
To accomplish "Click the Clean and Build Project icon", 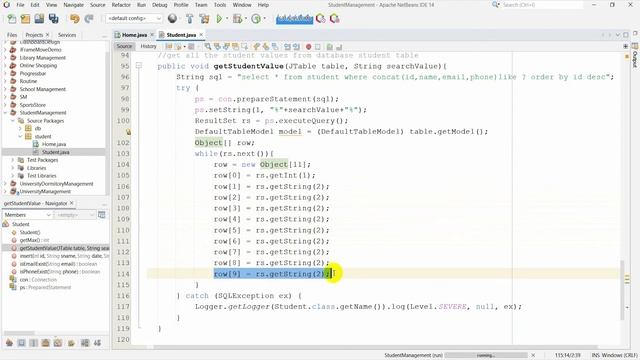I will (204, 19).
